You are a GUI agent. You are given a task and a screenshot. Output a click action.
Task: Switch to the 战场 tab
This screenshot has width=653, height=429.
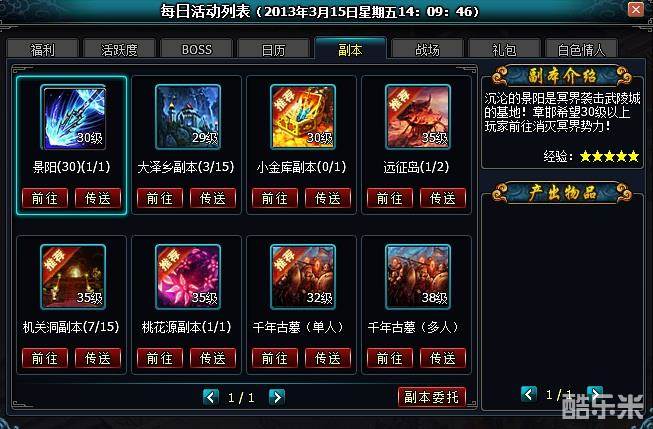point(427,49)
